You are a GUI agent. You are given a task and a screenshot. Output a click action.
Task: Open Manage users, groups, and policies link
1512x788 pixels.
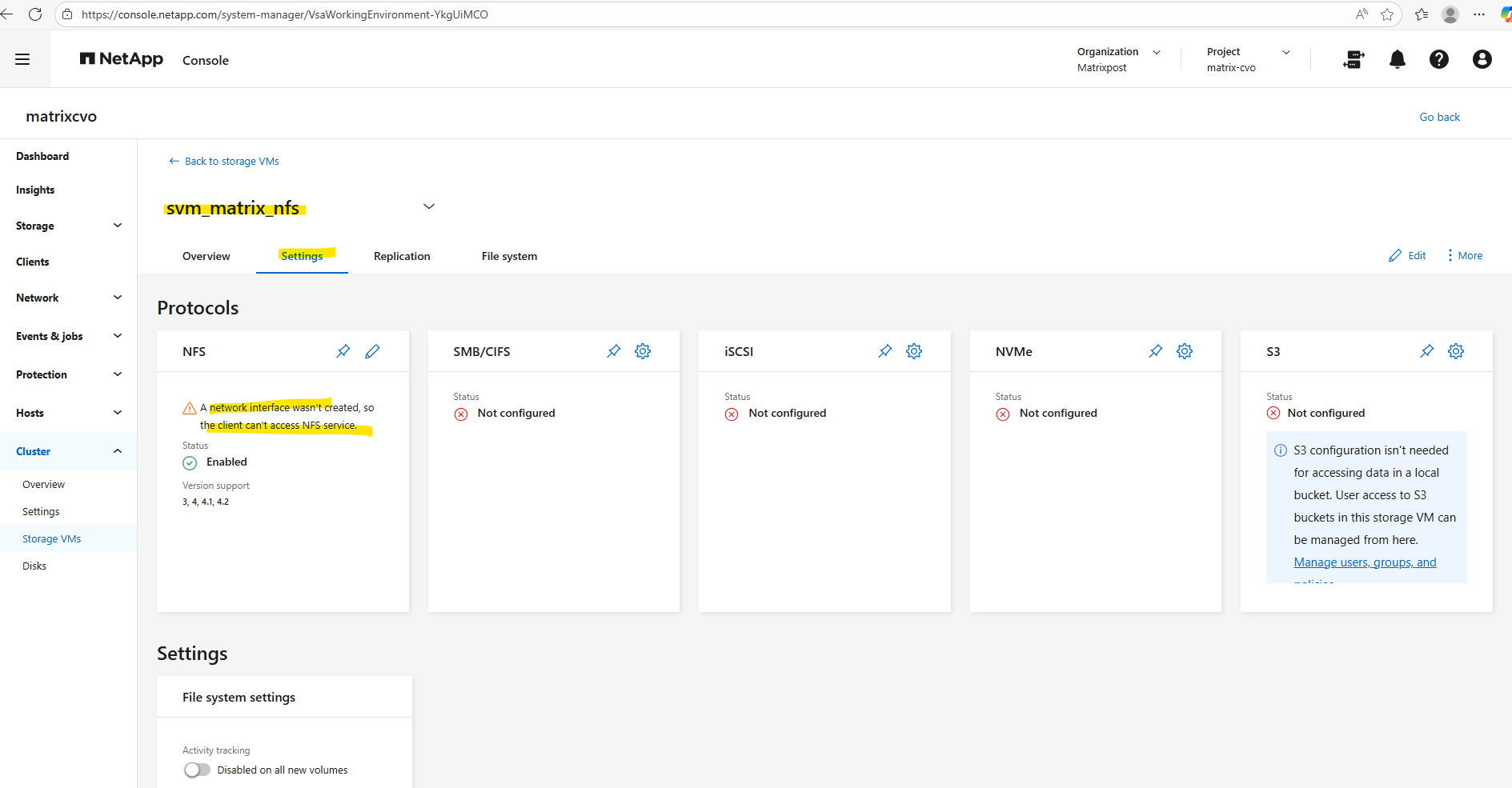tap(1365, 562)
